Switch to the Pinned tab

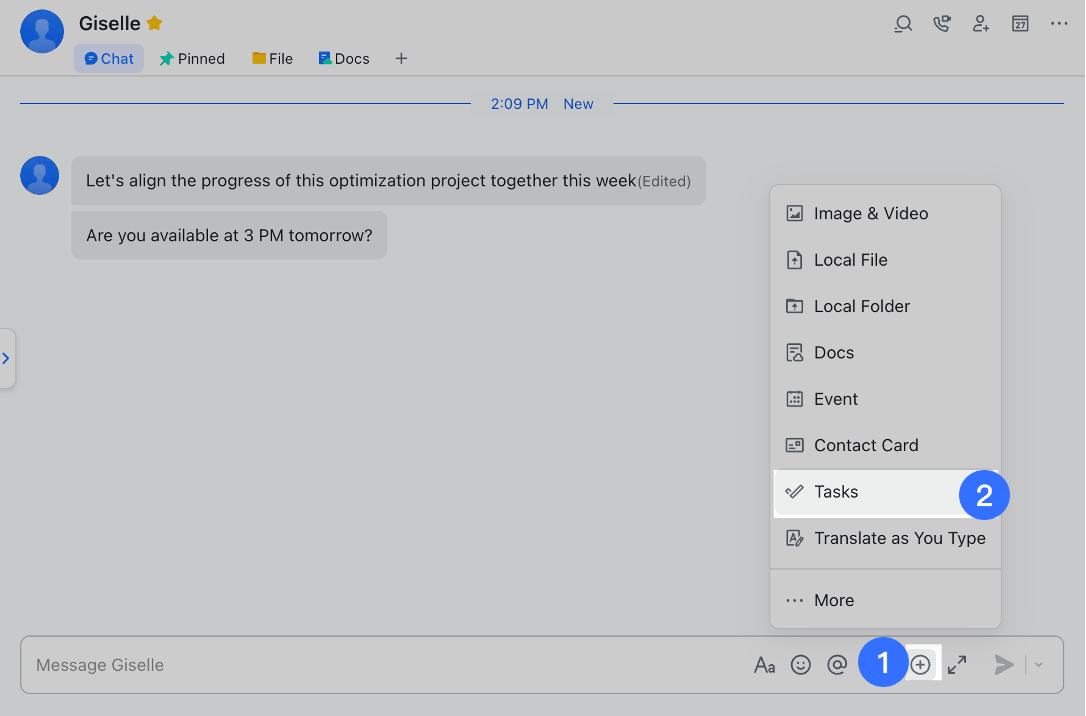tap(192, 58)
